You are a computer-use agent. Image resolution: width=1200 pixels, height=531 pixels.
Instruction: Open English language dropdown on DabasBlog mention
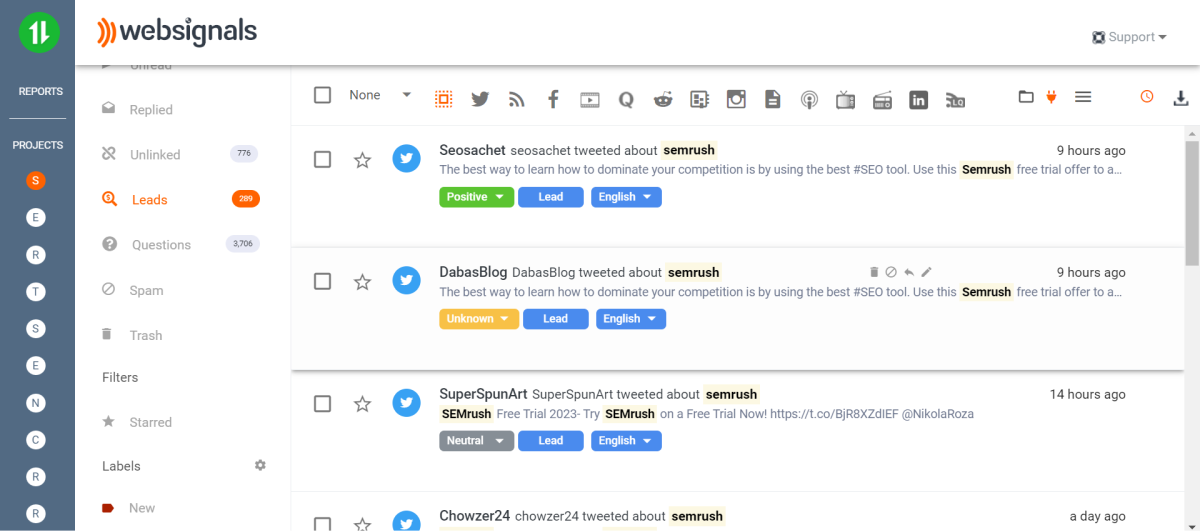630,319
